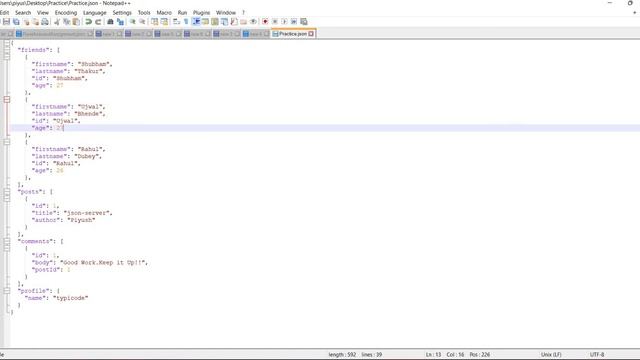Close the Practice.json tab with its X

coord(311,34)
